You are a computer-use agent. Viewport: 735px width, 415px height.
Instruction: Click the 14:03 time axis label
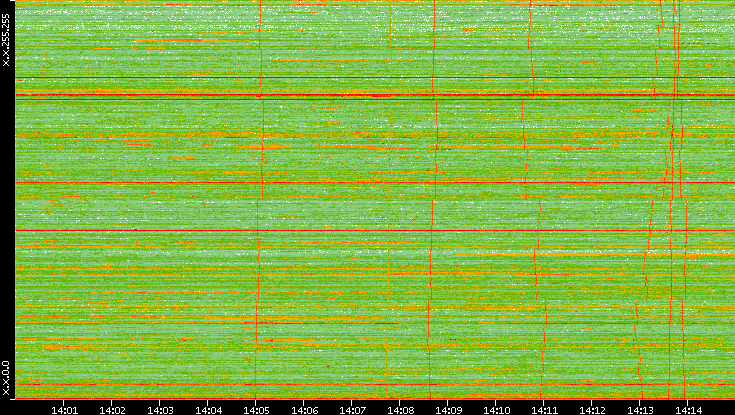tap(160, 411)
